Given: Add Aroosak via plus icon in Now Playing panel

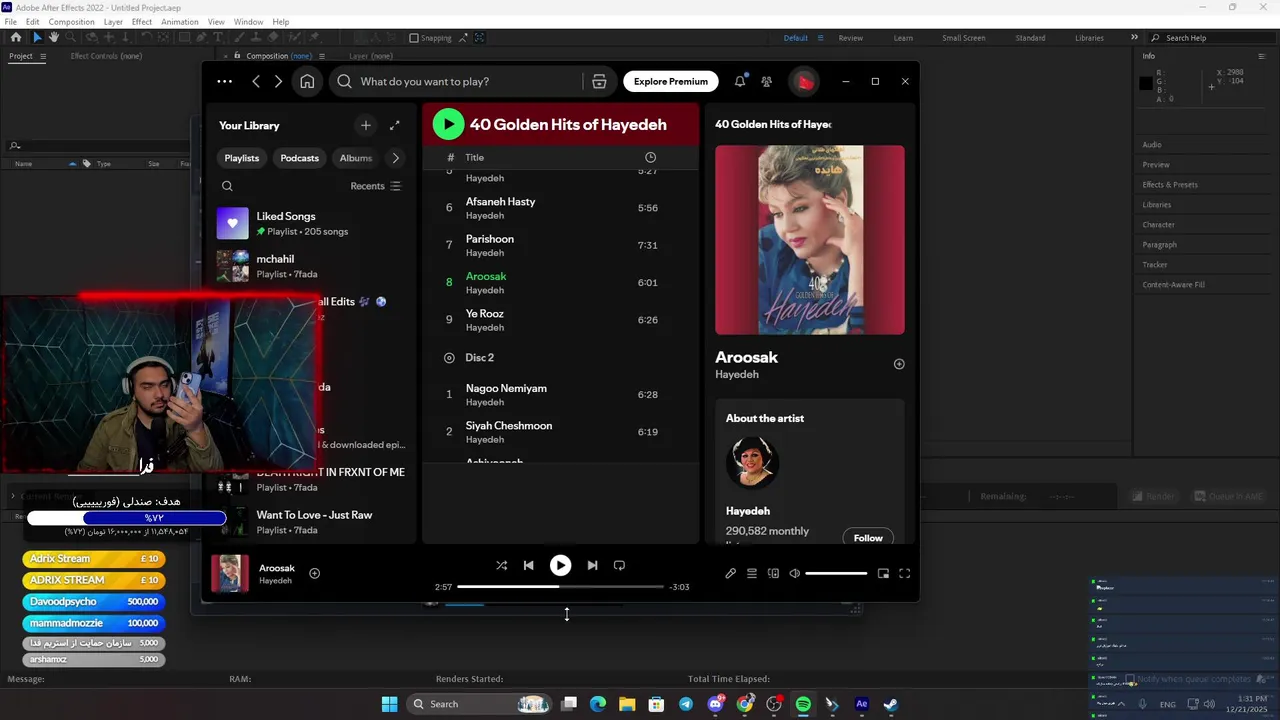Looking at the screenshot, I should [899, 364].
